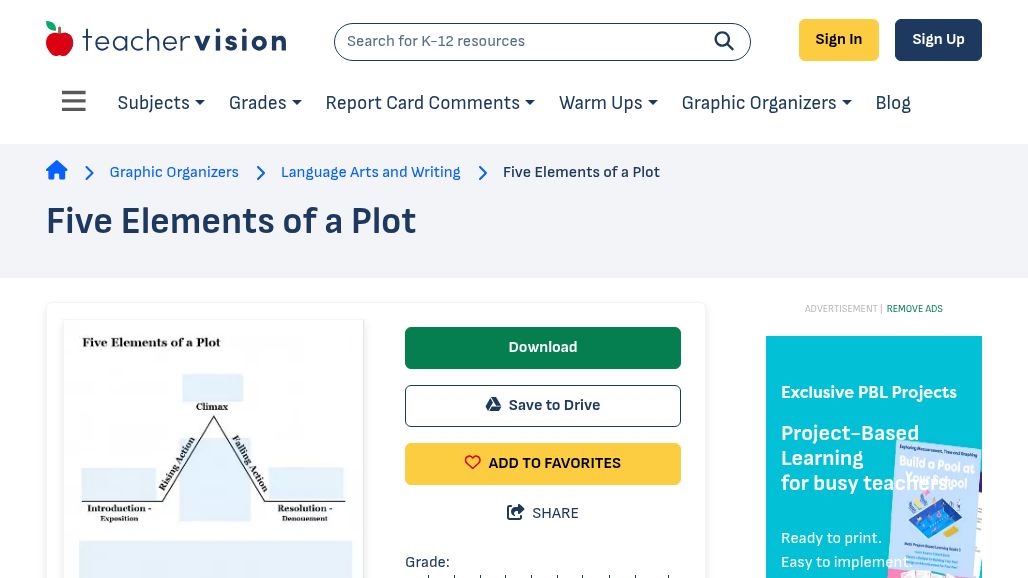
Task: Expand the Grades dropdown menu
Action: coord(265,103)
